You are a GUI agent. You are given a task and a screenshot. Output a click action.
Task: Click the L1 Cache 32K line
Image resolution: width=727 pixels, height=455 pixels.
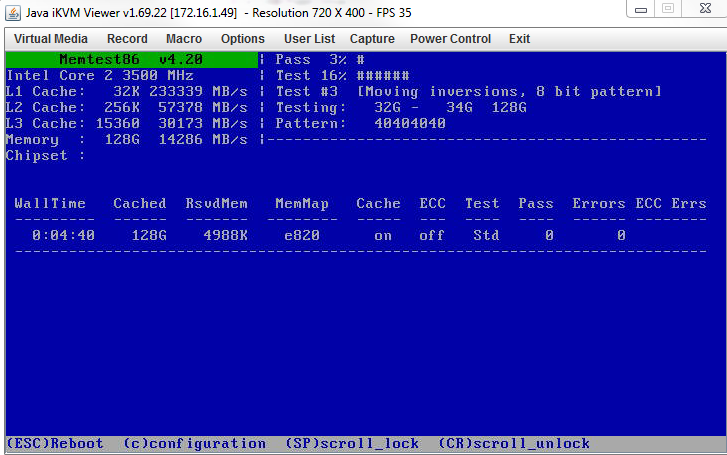(x=127, y=91)
